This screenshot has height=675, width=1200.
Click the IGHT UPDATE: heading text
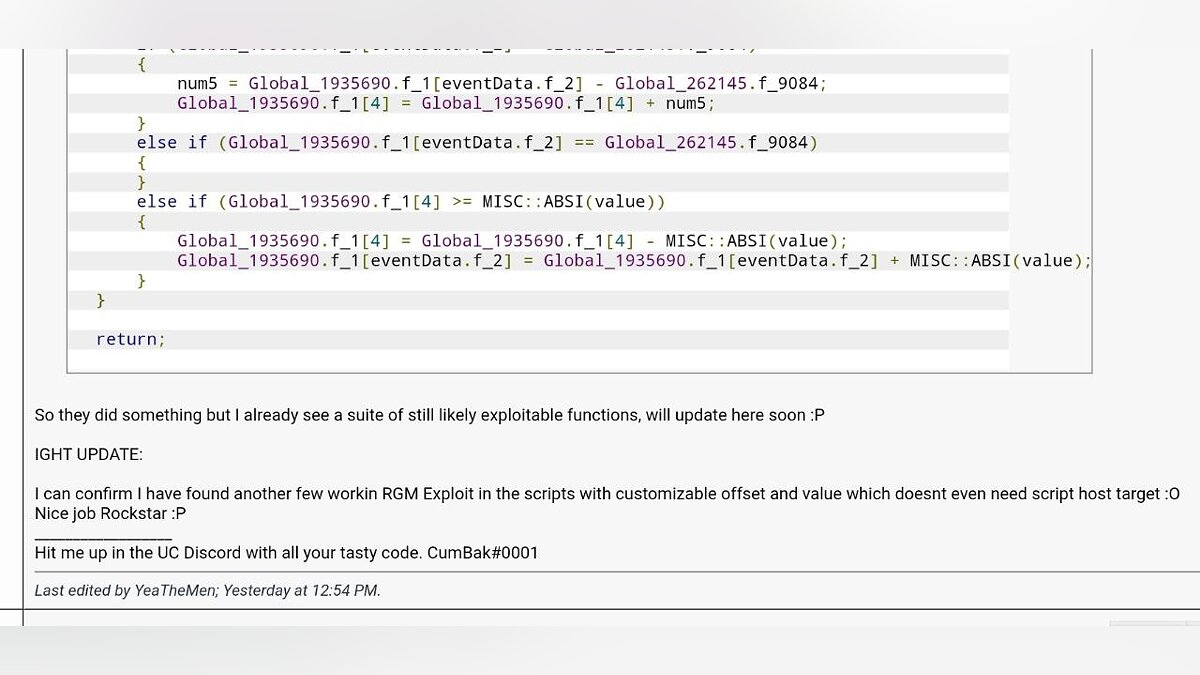click(x=88, y=454)
